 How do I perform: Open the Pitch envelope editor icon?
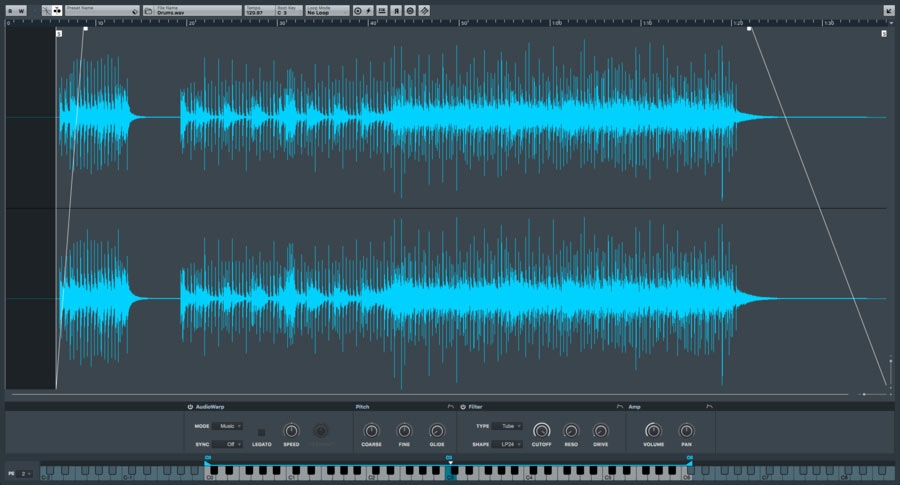click(451, 407)
